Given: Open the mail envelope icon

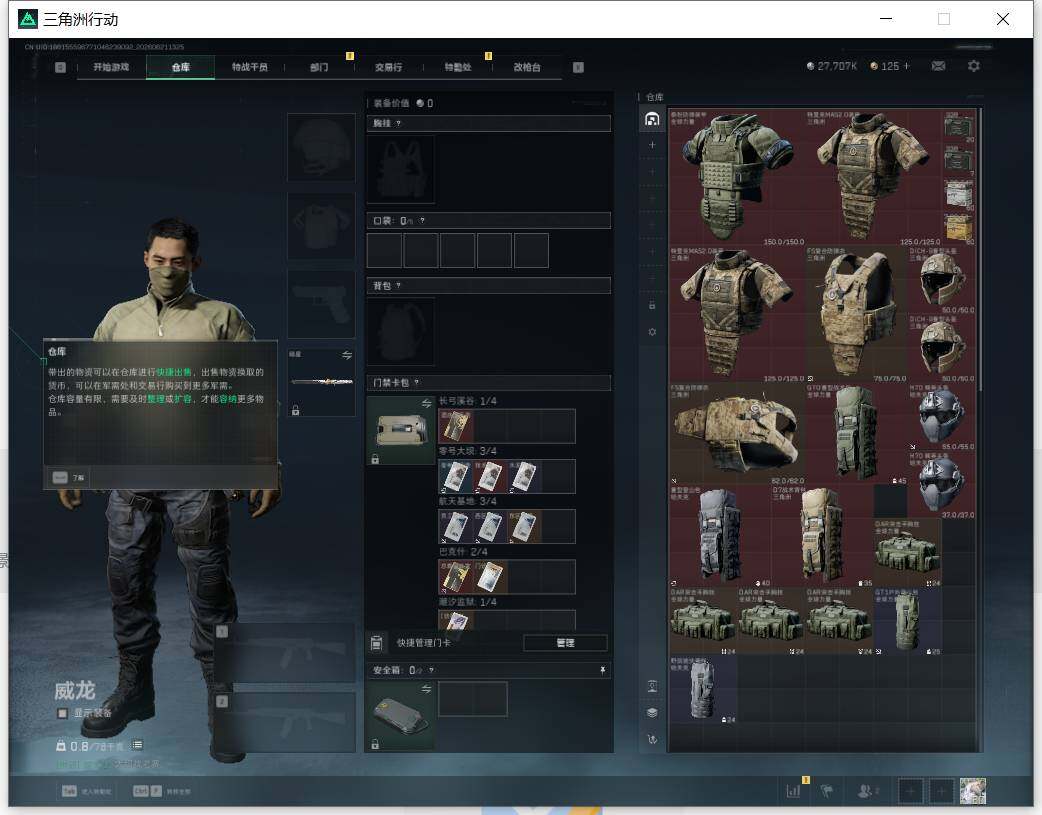Looking at the screenshot, I should (x=938, y=66).
